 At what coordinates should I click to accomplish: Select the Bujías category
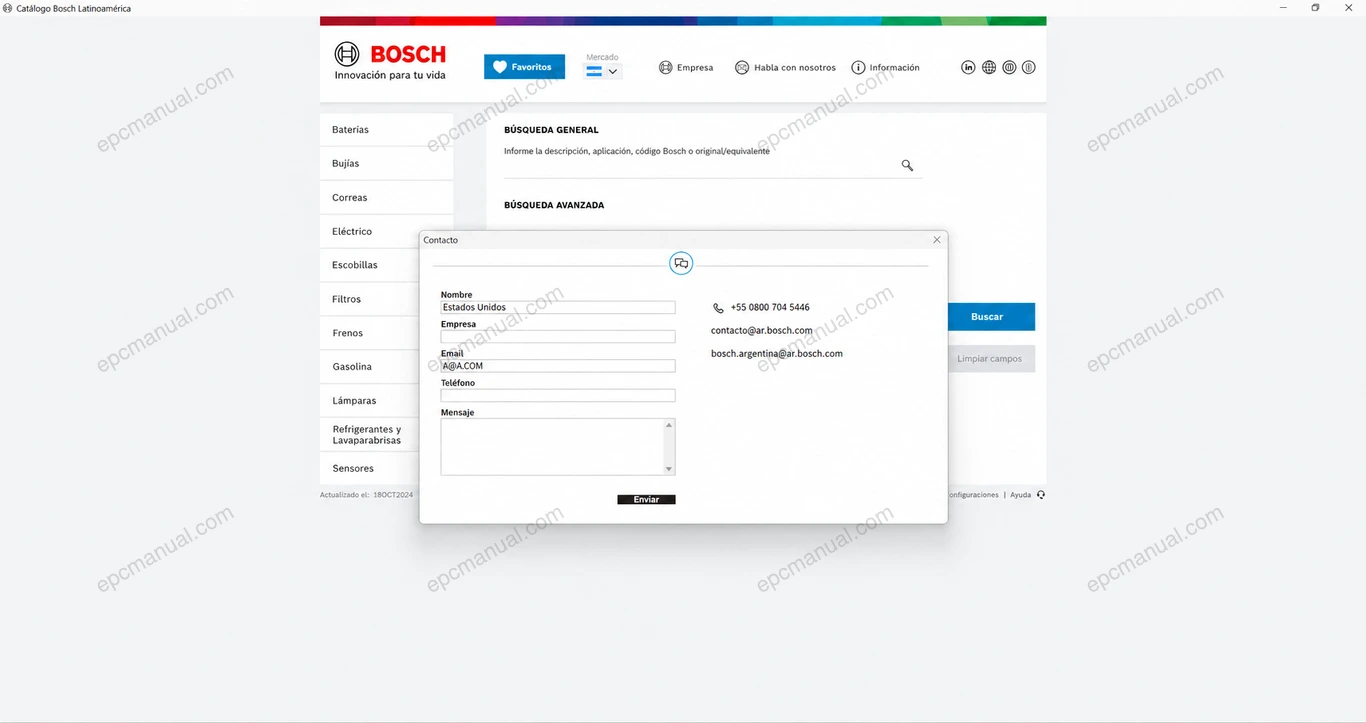[386, 164]
